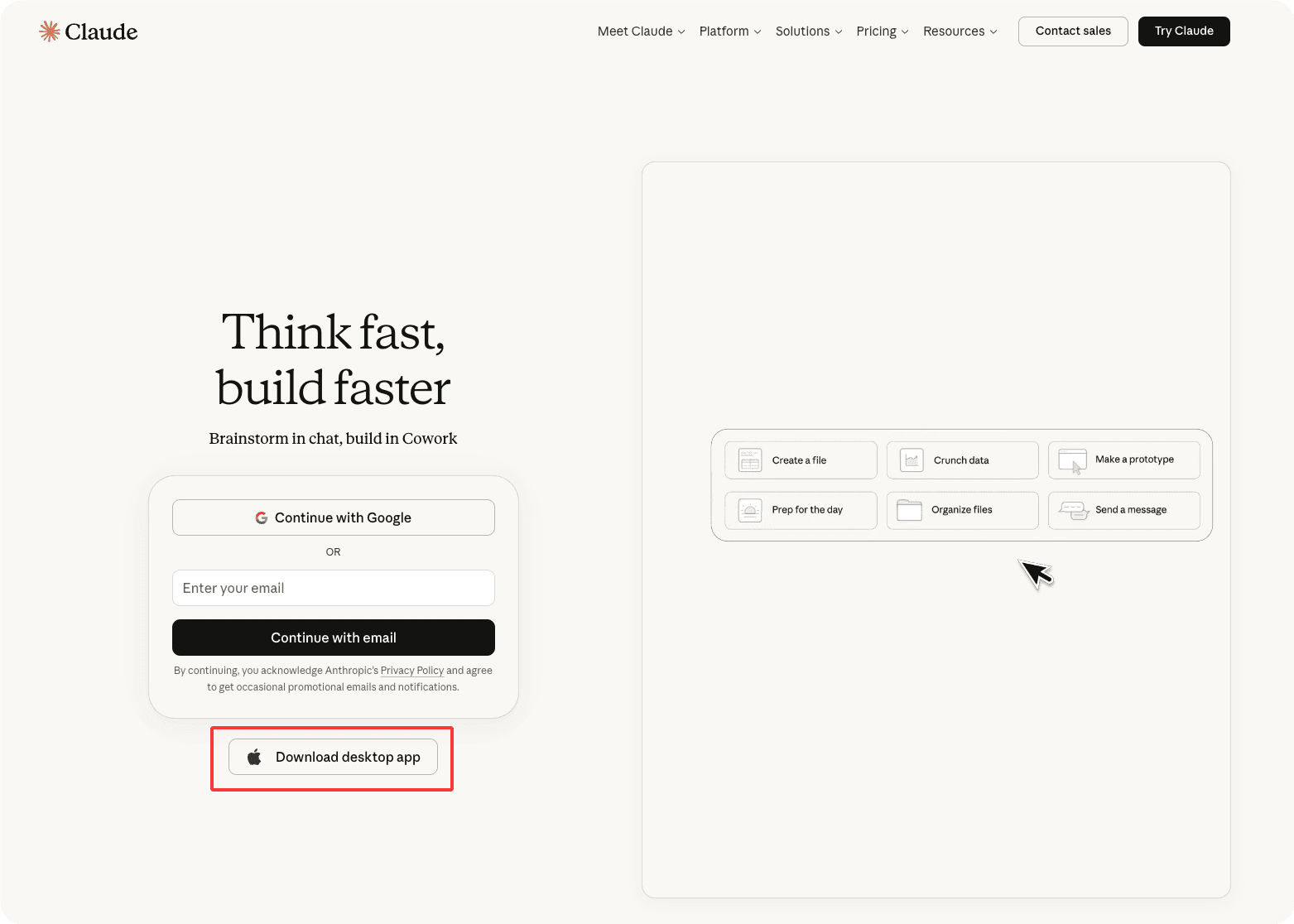Choose the Make a prototype card
The image size is (1294, 924).
1124,460
